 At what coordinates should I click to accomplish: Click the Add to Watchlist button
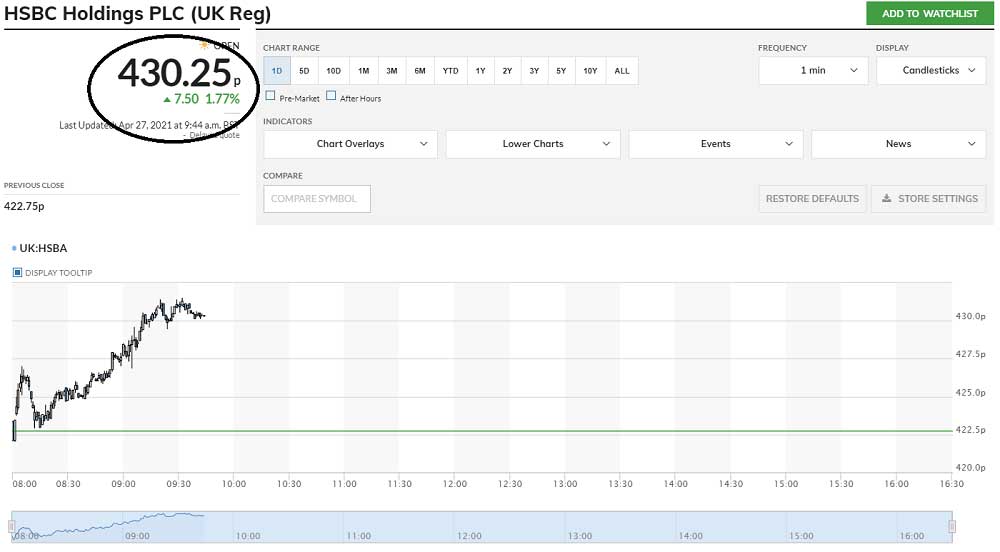[x=930, y=13]
